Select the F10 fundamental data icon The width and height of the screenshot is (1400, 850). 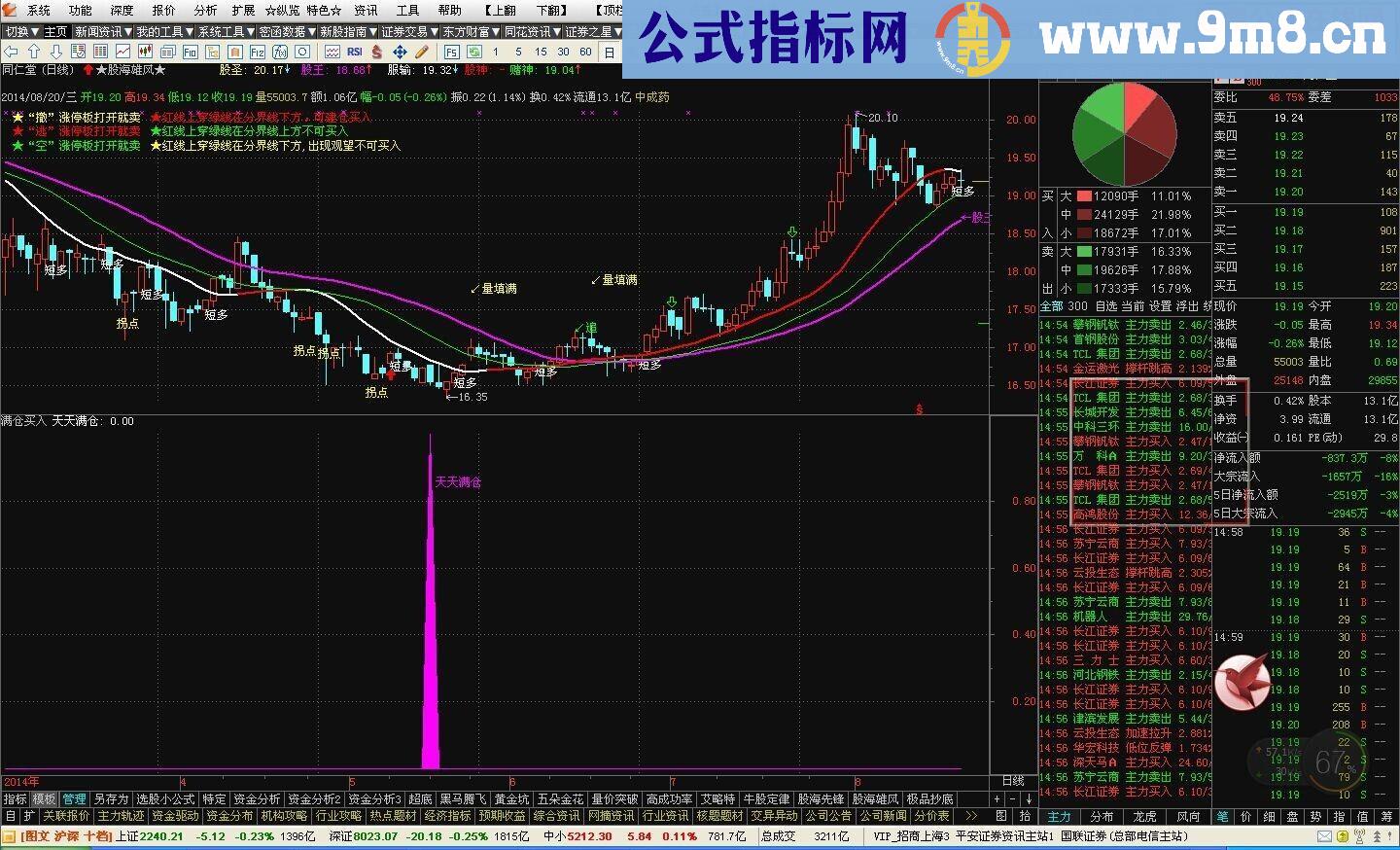(x=189, y=53)
